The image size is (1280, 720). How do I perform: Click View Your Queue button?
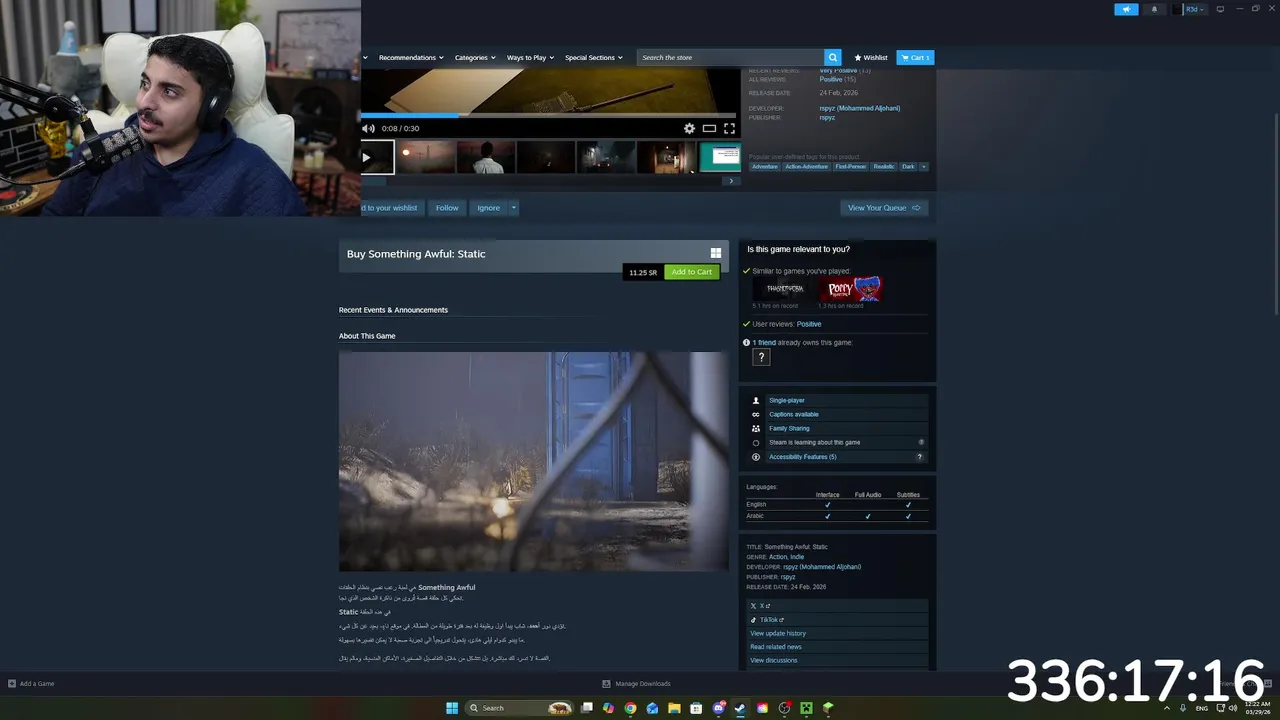(x=884, y=208)
